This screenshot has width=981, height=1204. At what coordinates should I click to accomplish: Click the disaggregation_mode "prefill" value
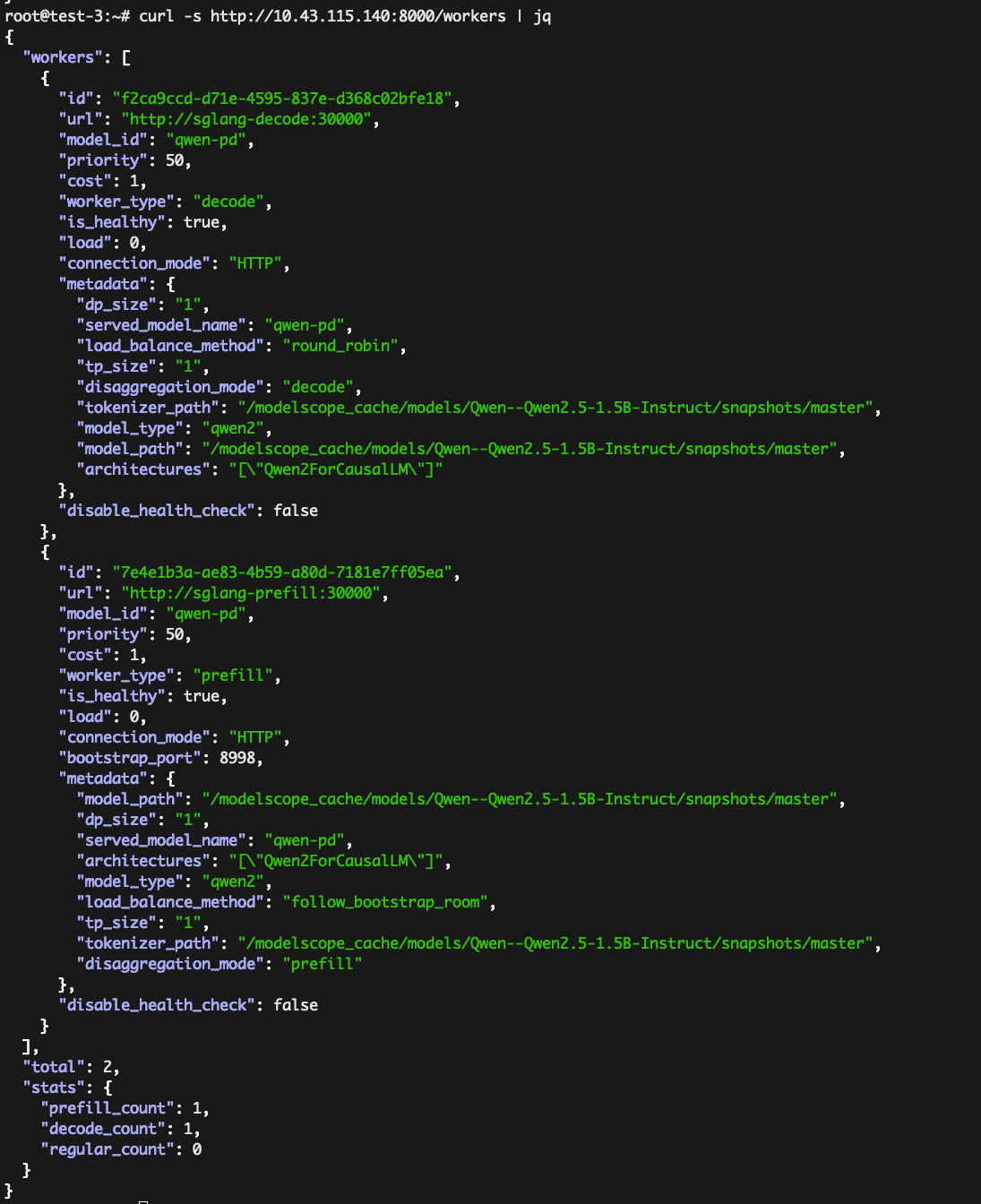click(323, 964)
